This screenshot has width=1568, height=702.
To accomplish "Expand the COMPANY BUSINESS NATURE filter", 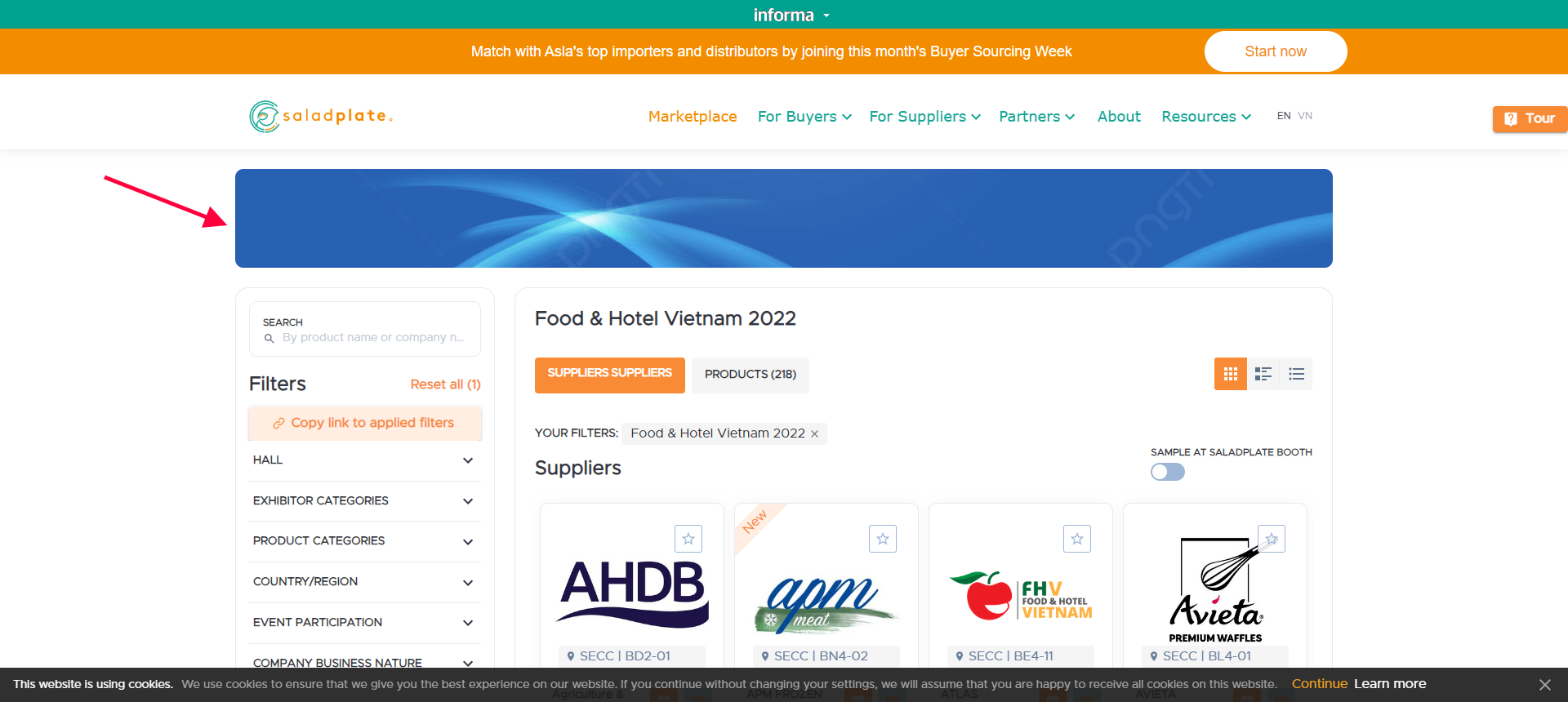I will click(x=365, y=663).
